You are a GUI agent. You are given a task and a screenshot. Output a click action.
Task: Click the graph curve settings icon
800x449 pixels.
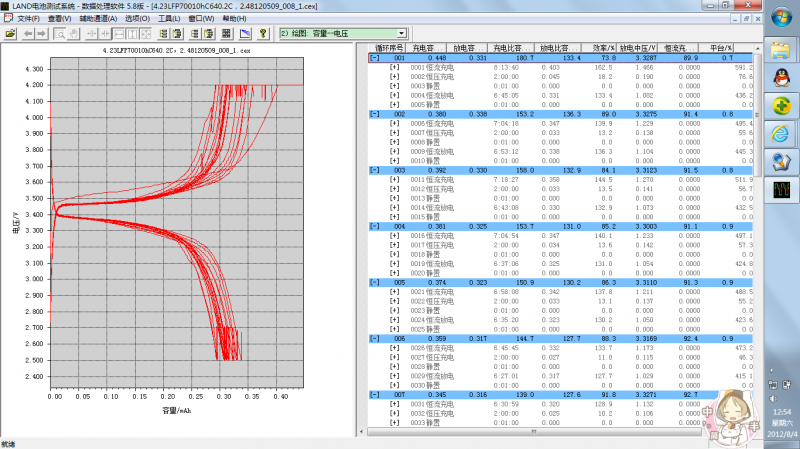[244, 33]
